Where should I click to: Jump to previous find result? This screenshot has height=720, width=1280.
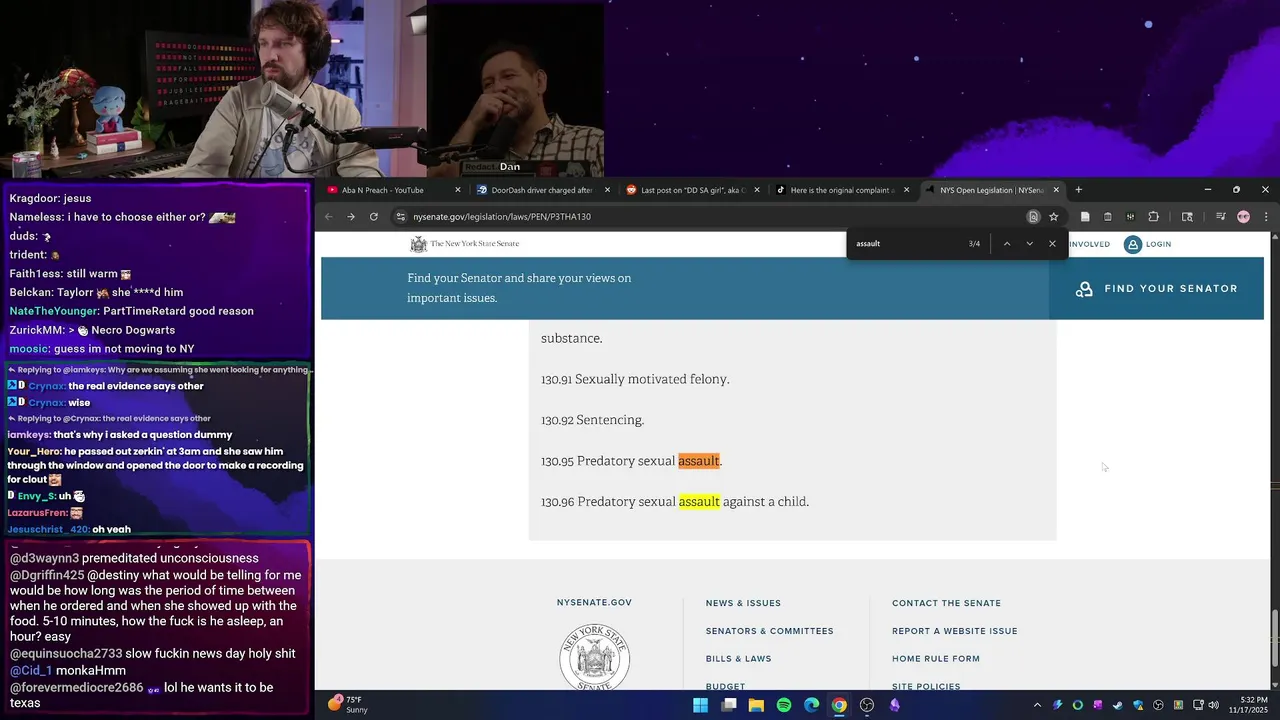coord(1007,244)
